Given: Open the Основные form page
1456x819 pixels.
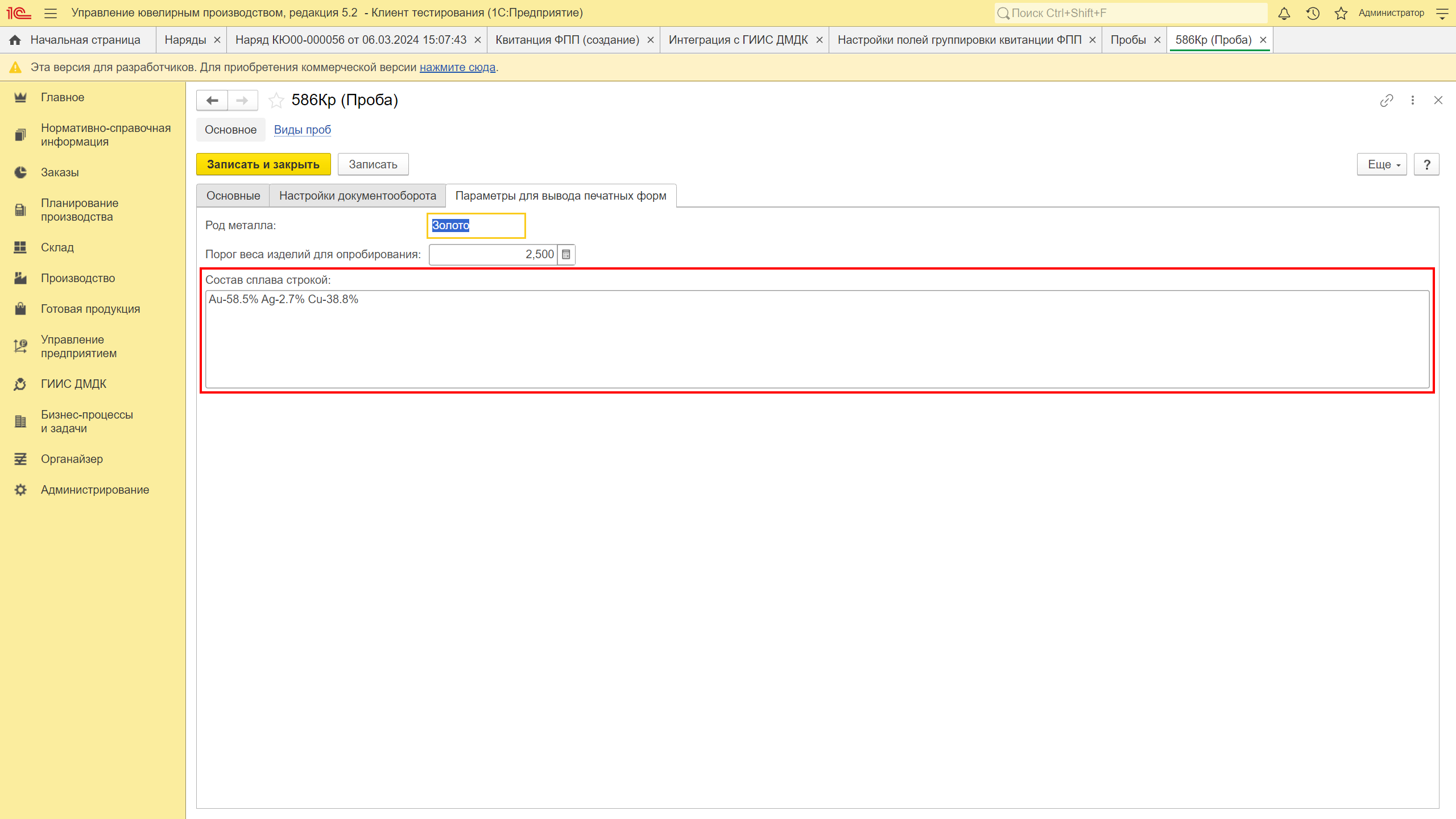Looking at the screenshot, I should [x=233, y=196].
